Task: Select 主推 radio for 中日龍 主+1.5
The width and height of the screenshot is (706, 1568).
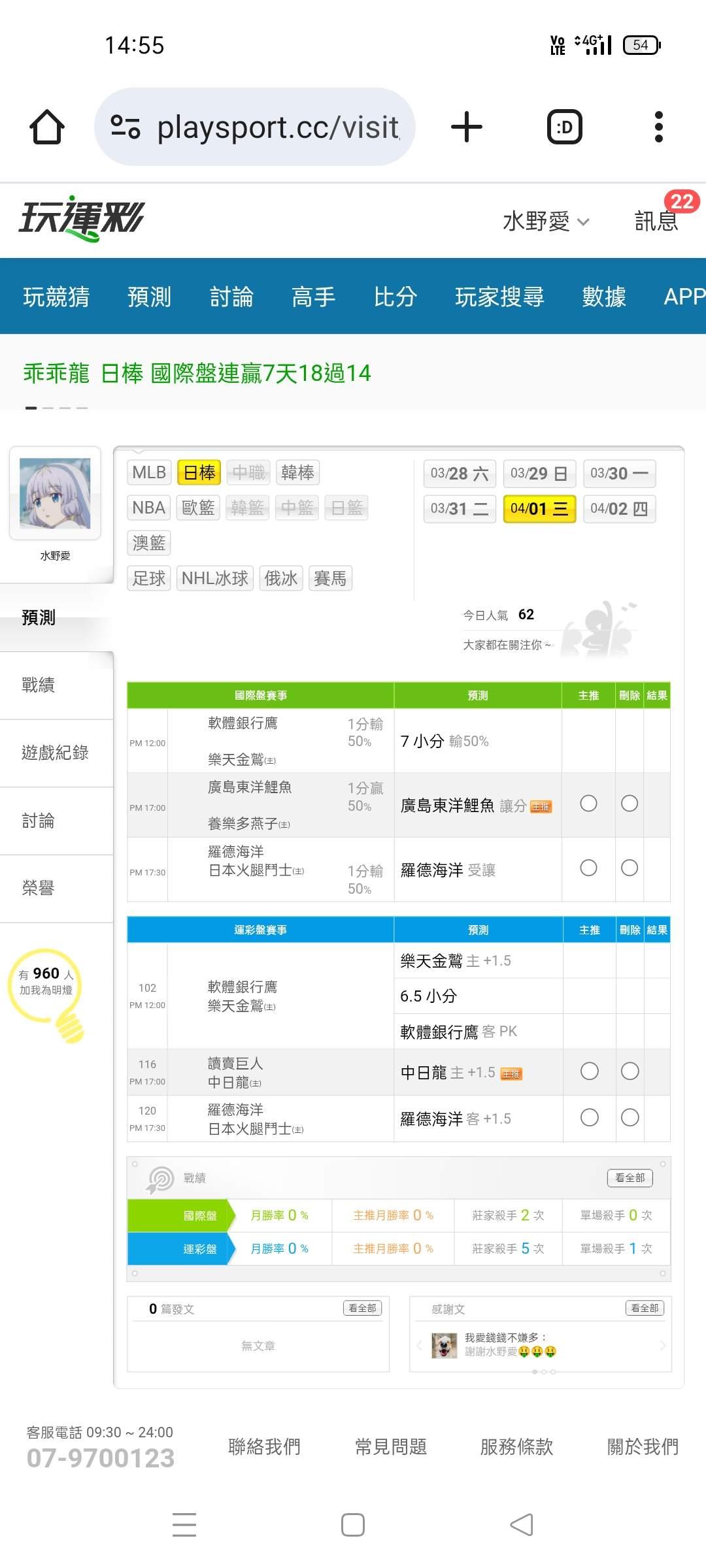Action: click(x=590, y=1071)
